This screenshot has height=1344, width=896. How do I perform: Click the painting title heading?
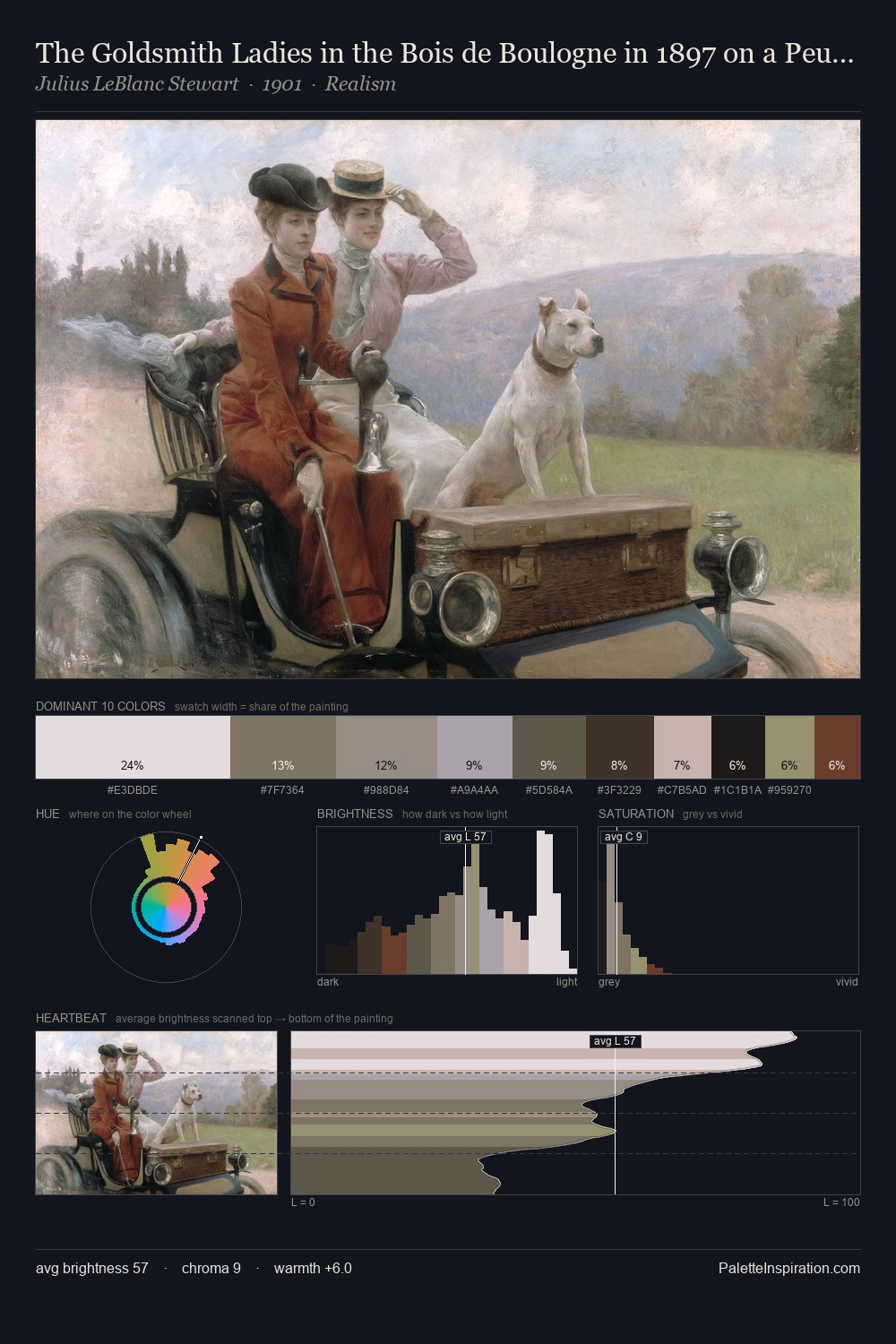[x=444, y=54]
